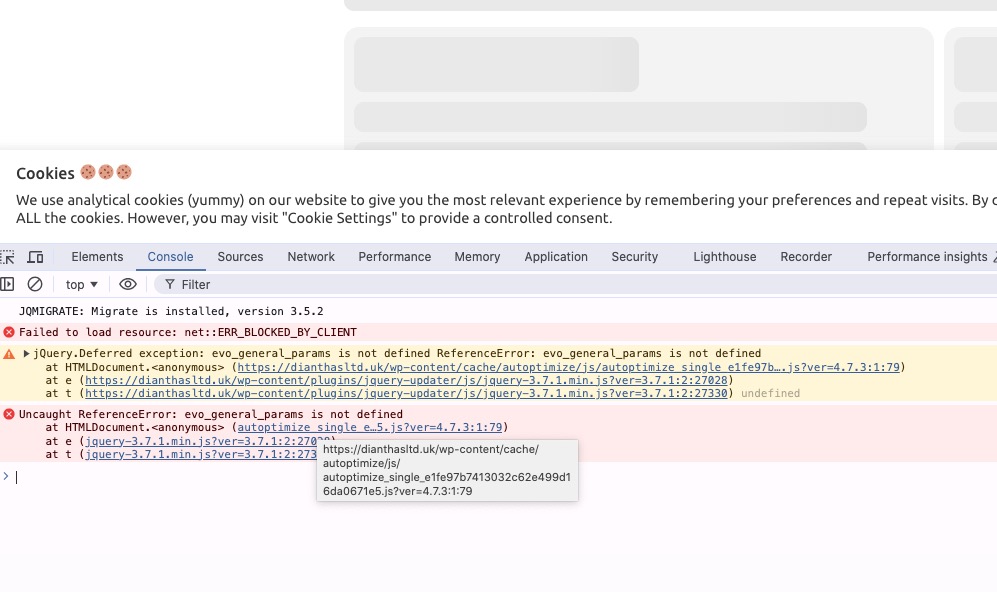Clear the console with the ban icon
This screenshot has width=997, height=592.
coord(35,284)
